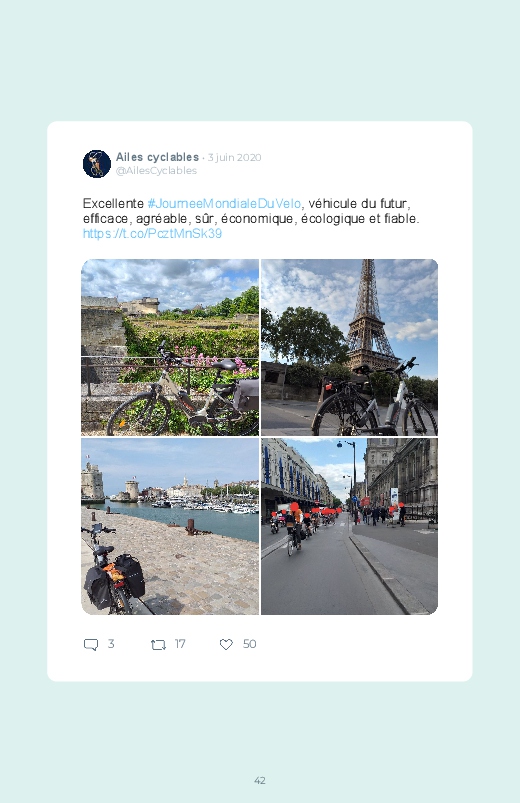Click the 3 juin 2020 date
Viewport: 520px width, 803px height.
pyautogui.click(x=235, y=157)
